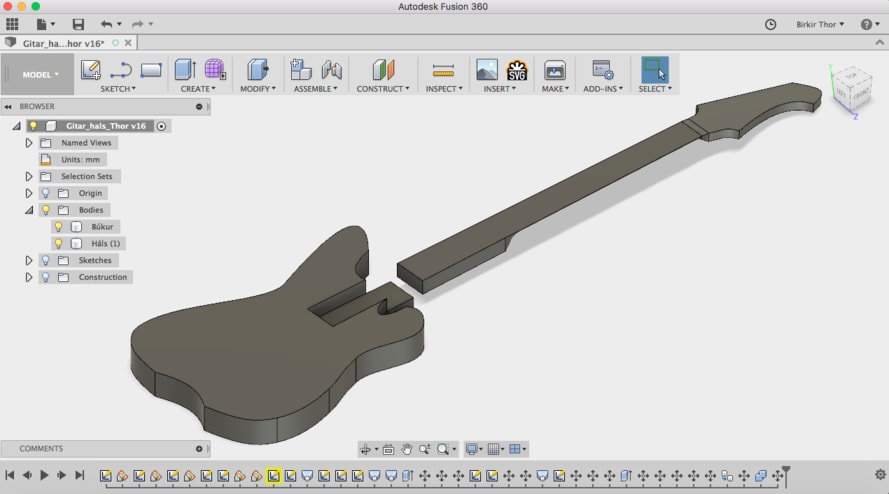This screenshot has height=494, width=889.
Task: Click the Redo arrow icon
Action: coord(137,24)
